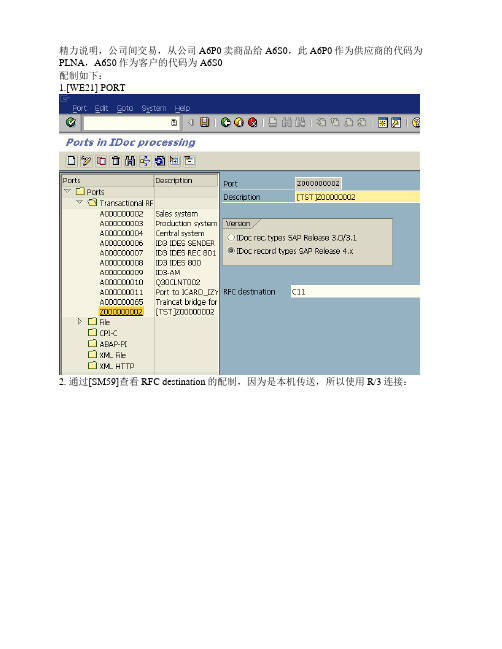
Task: Click the Port value field Z000000002
Action: [318, 183]
